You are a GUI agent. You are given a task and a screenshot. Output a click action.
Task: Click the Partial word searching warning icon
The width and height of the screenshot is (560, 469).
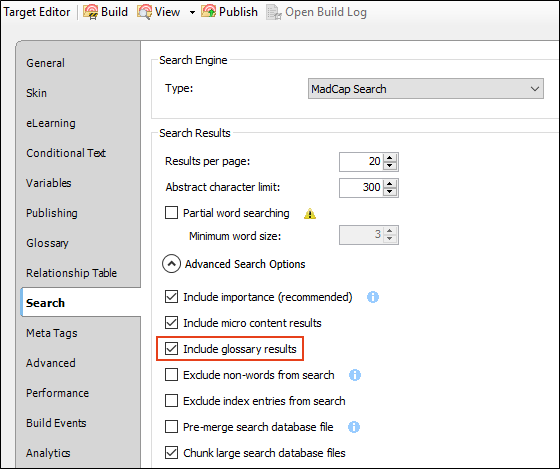310,214
